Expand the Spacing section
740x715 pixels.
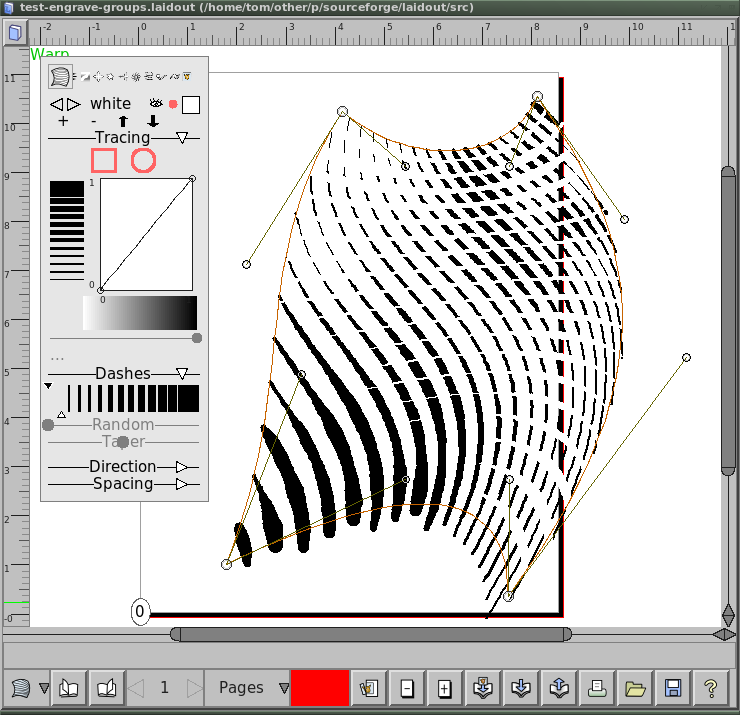point(182,484)
